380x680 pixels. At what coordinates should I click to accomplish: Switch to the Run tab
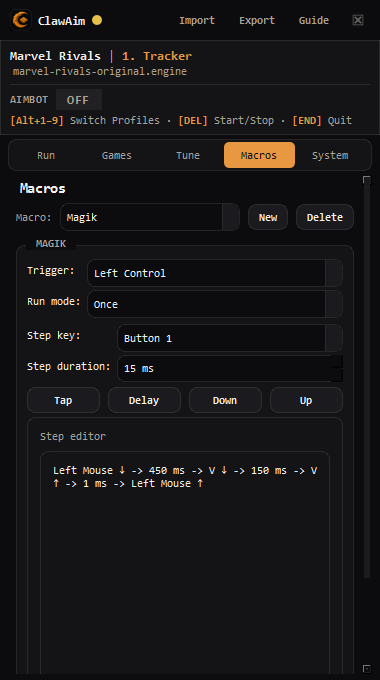(46, 155)
